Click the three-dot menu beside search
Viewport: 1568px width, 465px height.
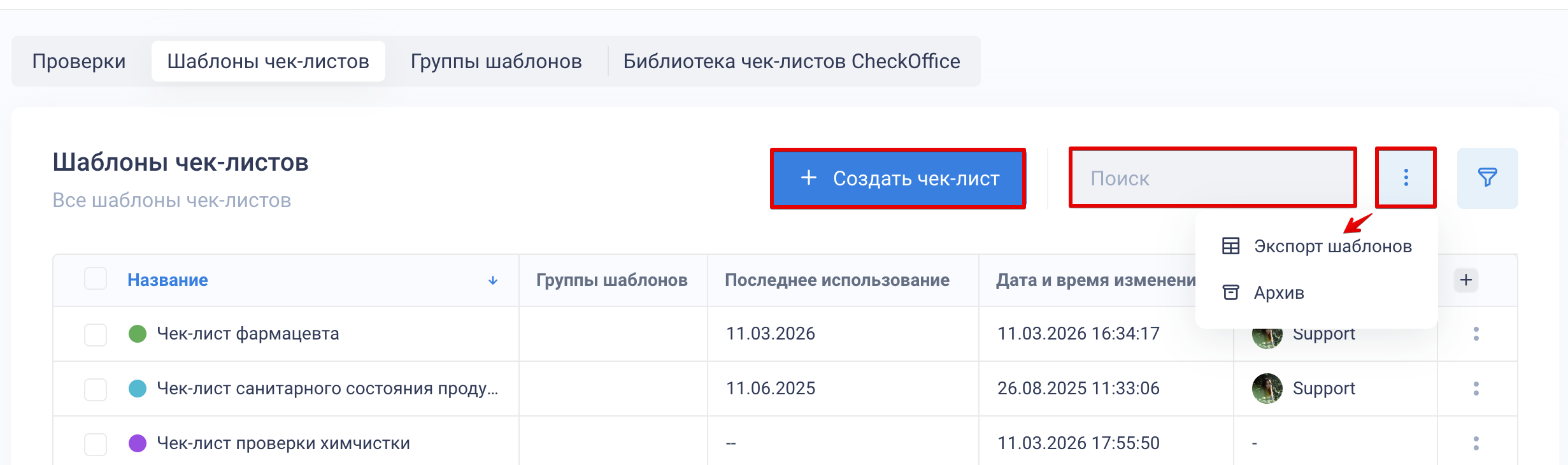click(1406, 178)
